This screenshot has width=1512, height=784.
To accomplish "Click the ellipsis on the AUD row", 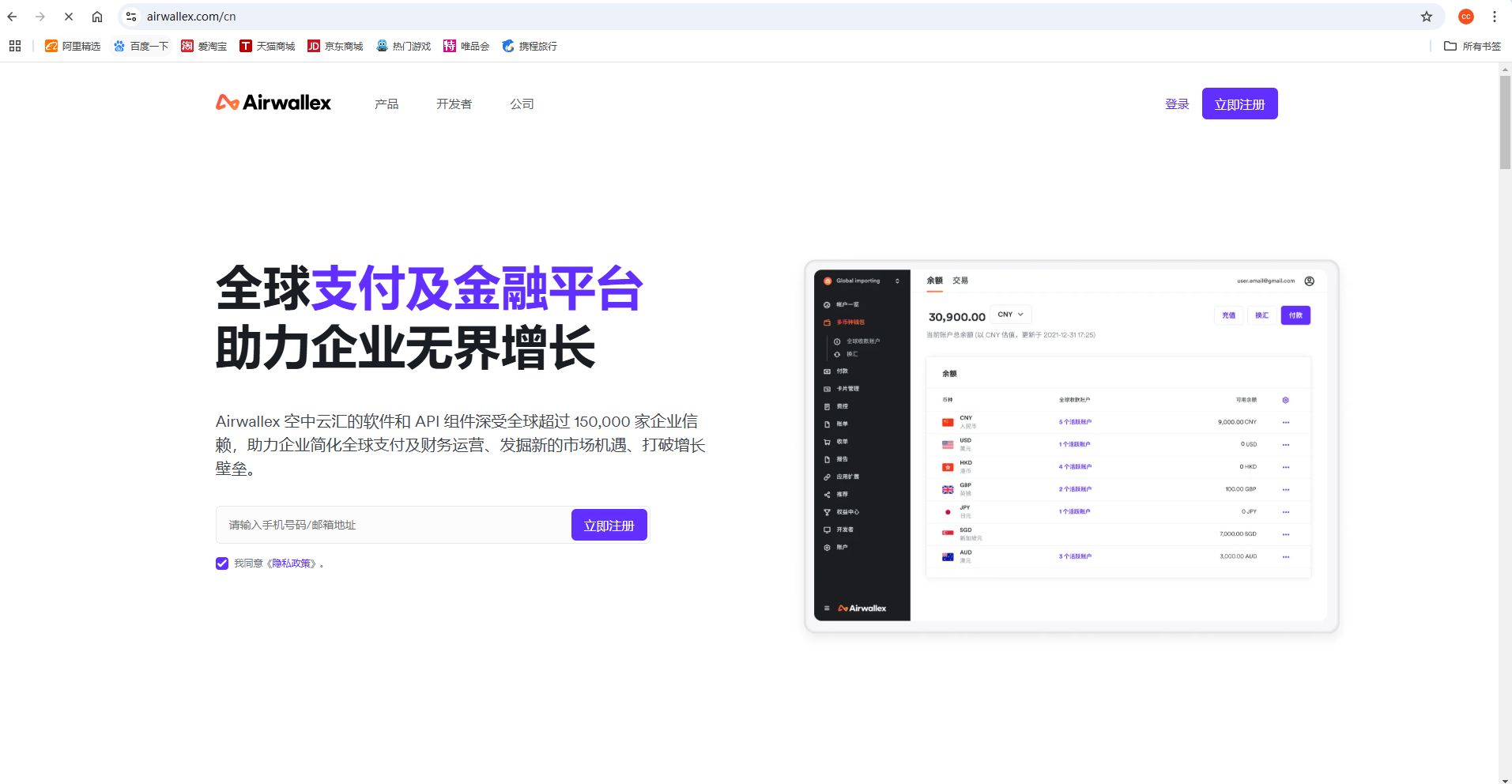I will [x=1285, y=556].
